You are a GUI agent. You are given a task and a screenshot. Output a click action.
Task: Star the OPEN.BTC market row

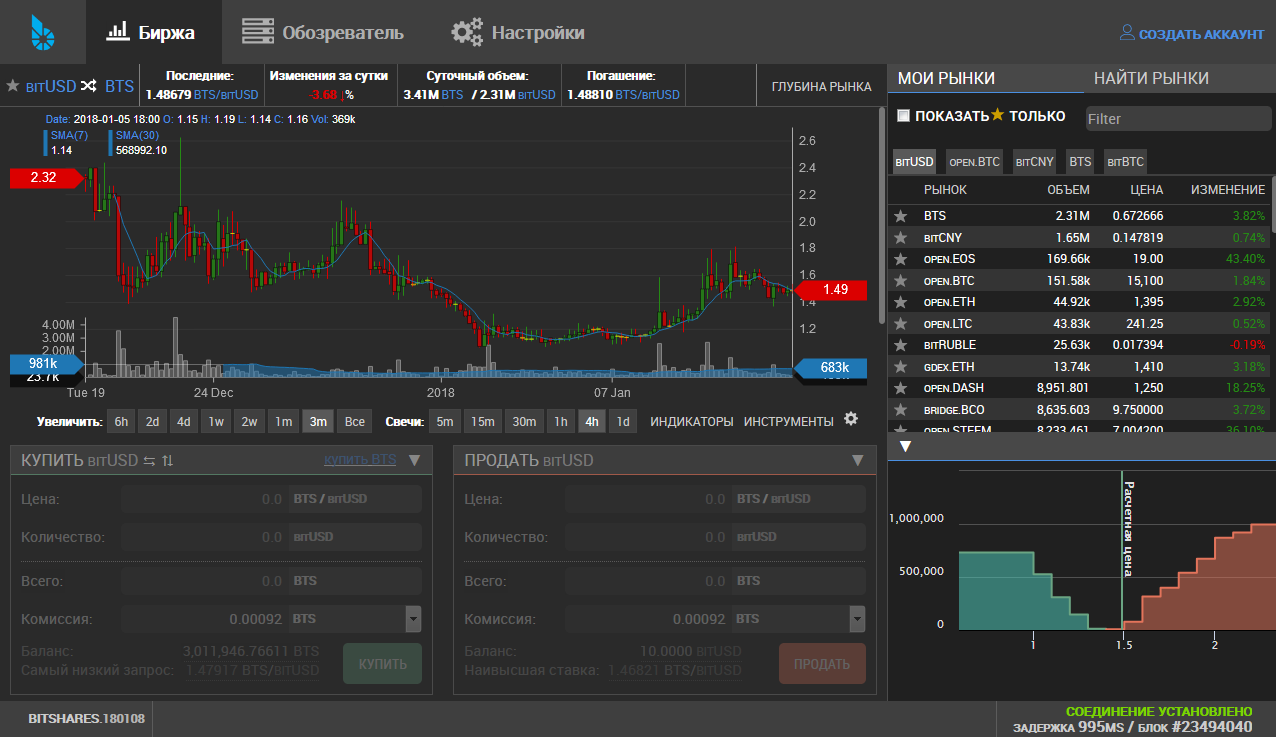click(901, 280)
